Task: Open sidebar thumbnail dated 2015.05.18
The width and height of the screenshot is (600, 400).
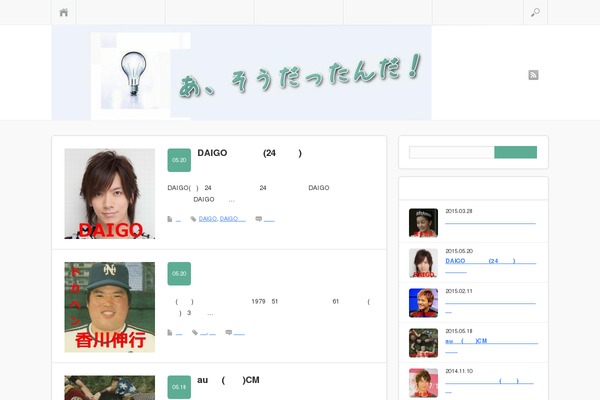Action: [423, 343]
